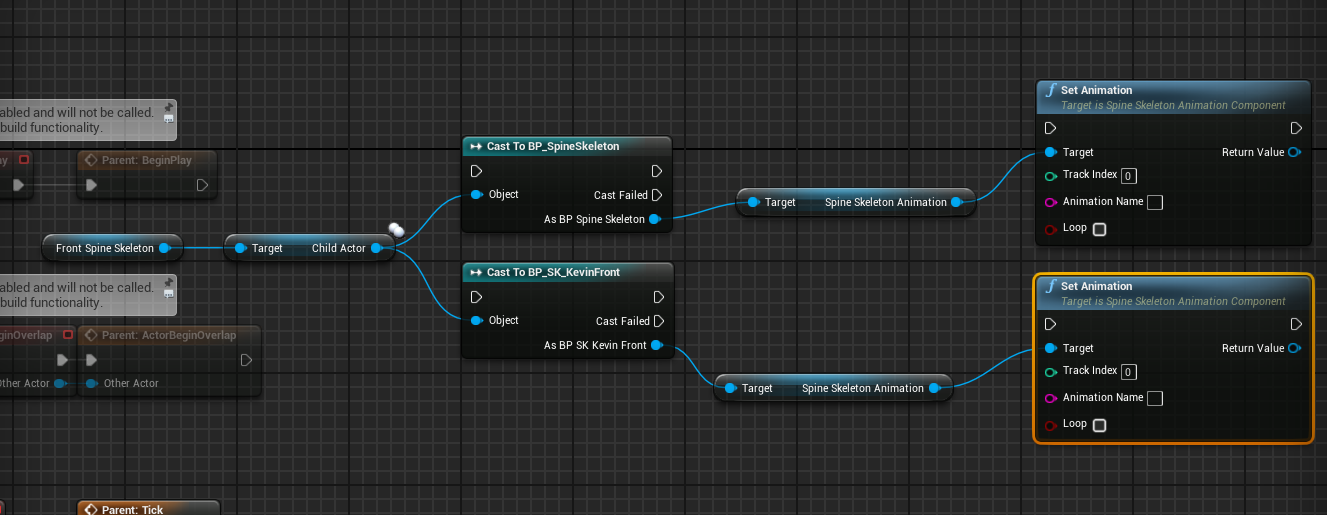Click exec output pin of Parent: ActorBeginOverlap
The width and height of the screenshot is (1327, 515).
click(246, 359)
